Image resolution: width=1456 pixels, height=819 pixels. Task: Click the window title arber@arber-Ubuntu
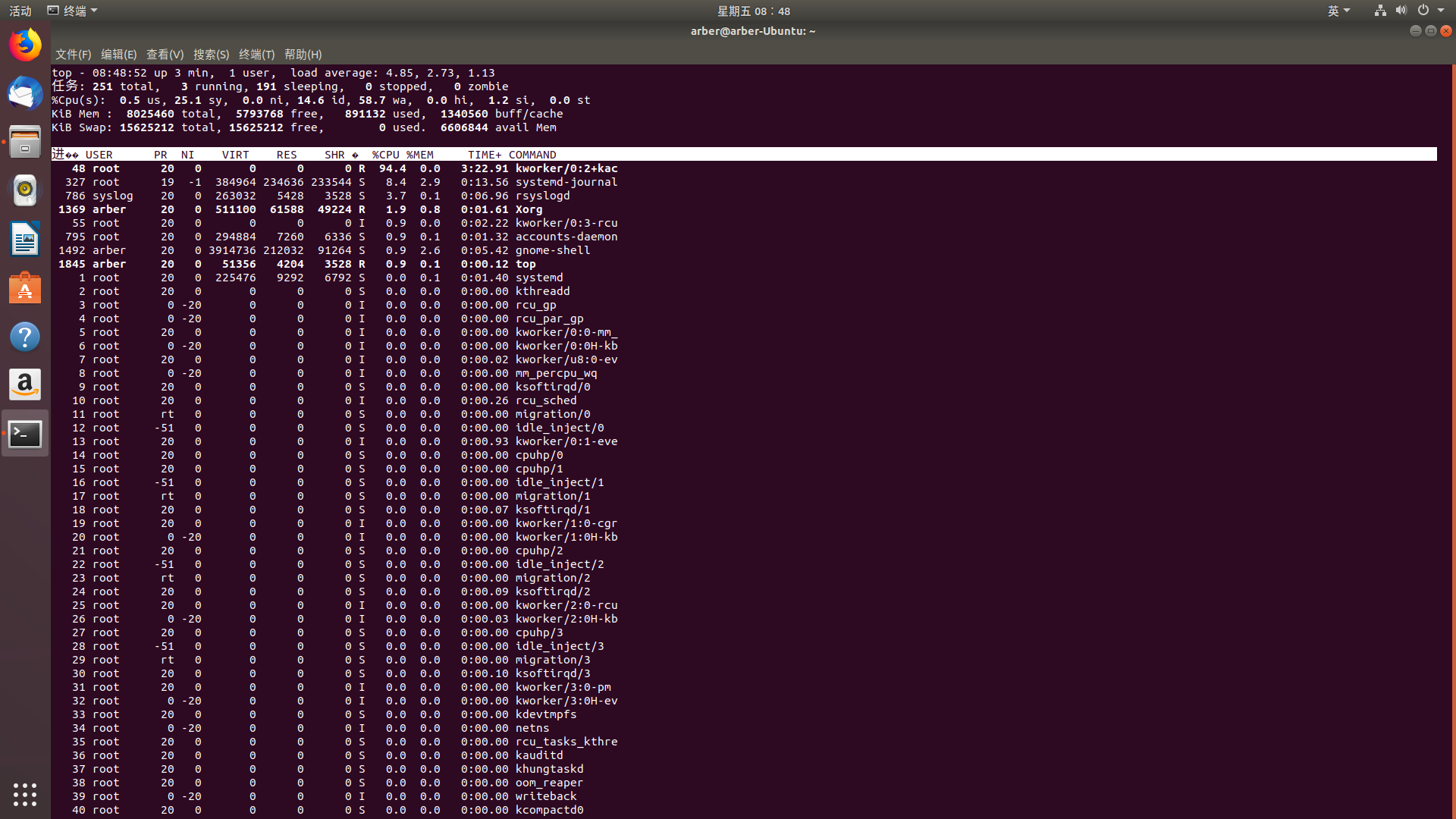[x=752, y=31]
